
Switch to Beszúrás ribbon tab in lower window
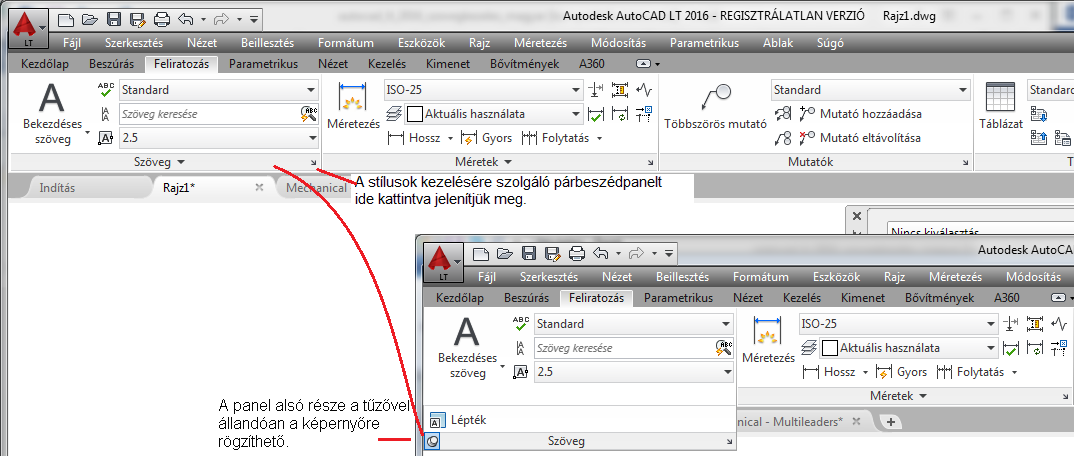[x=526, y=298]
